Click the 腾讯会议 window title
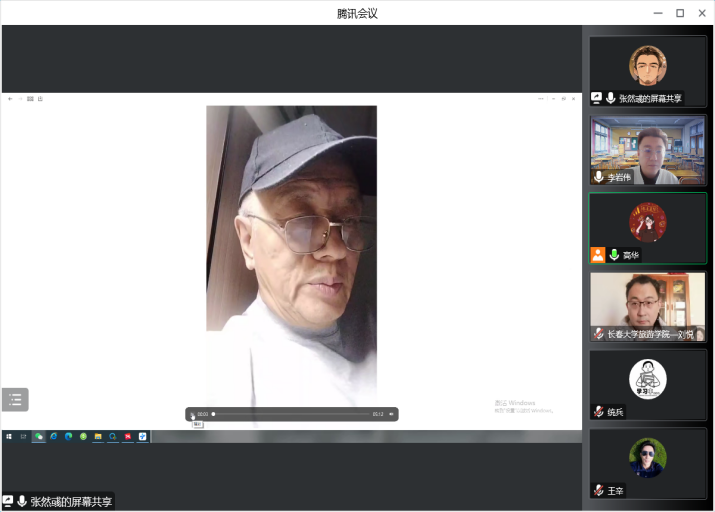Viewport: 715px width, 512px height. [358, 14]
